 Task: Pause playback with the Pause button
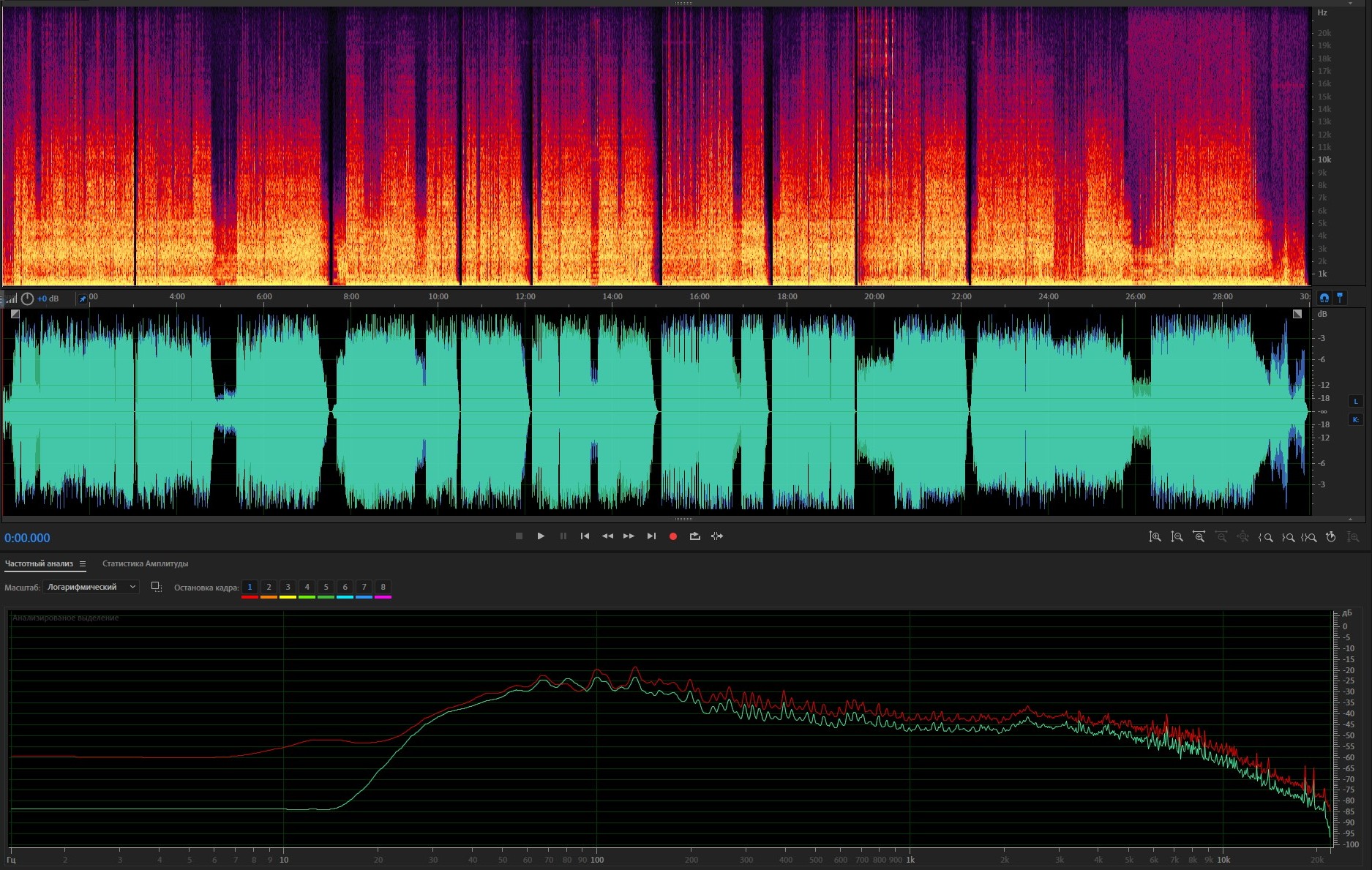(563, 536)
